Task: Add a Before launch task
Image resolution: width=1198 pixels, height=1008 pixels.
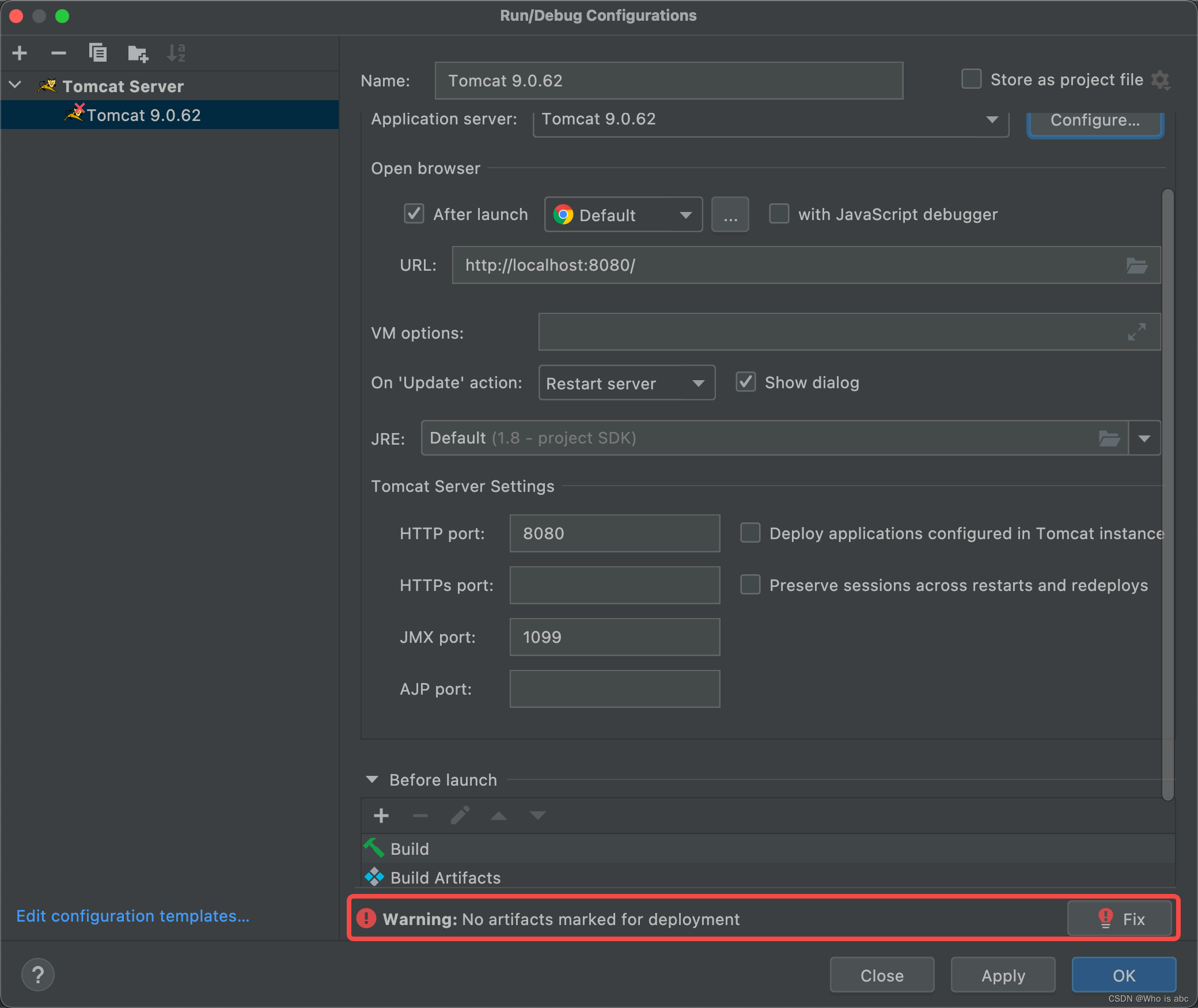Action: pyautogui.click(x=381, y=815)
